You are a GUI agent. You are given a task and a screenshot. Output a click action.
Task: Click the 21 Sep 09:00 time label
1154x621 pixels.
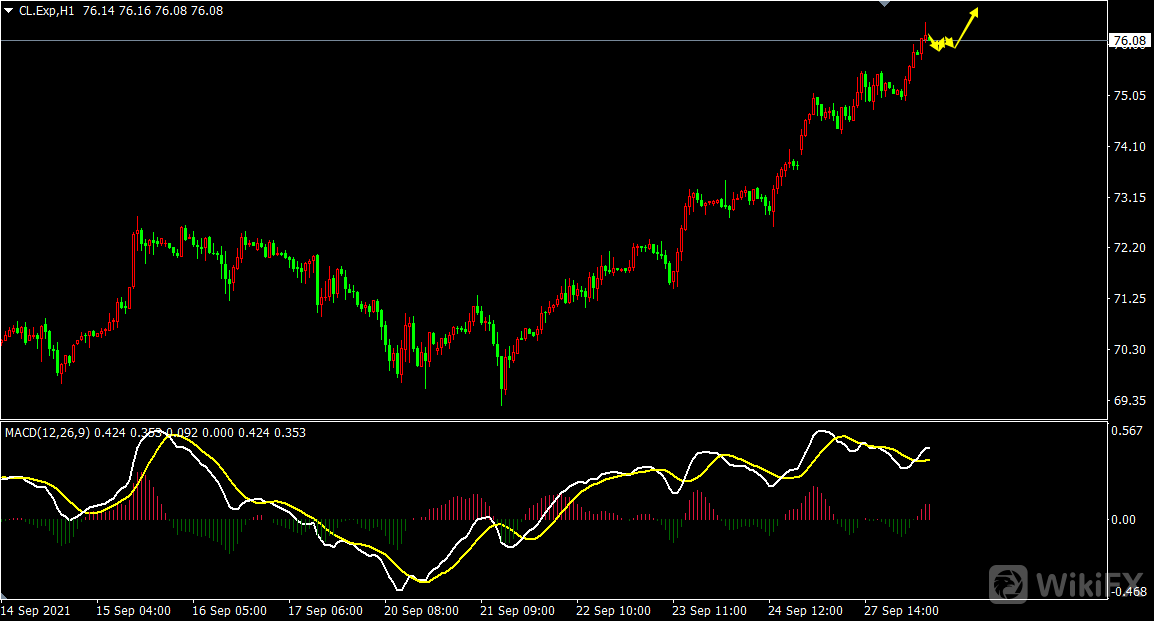coord(517,610)
